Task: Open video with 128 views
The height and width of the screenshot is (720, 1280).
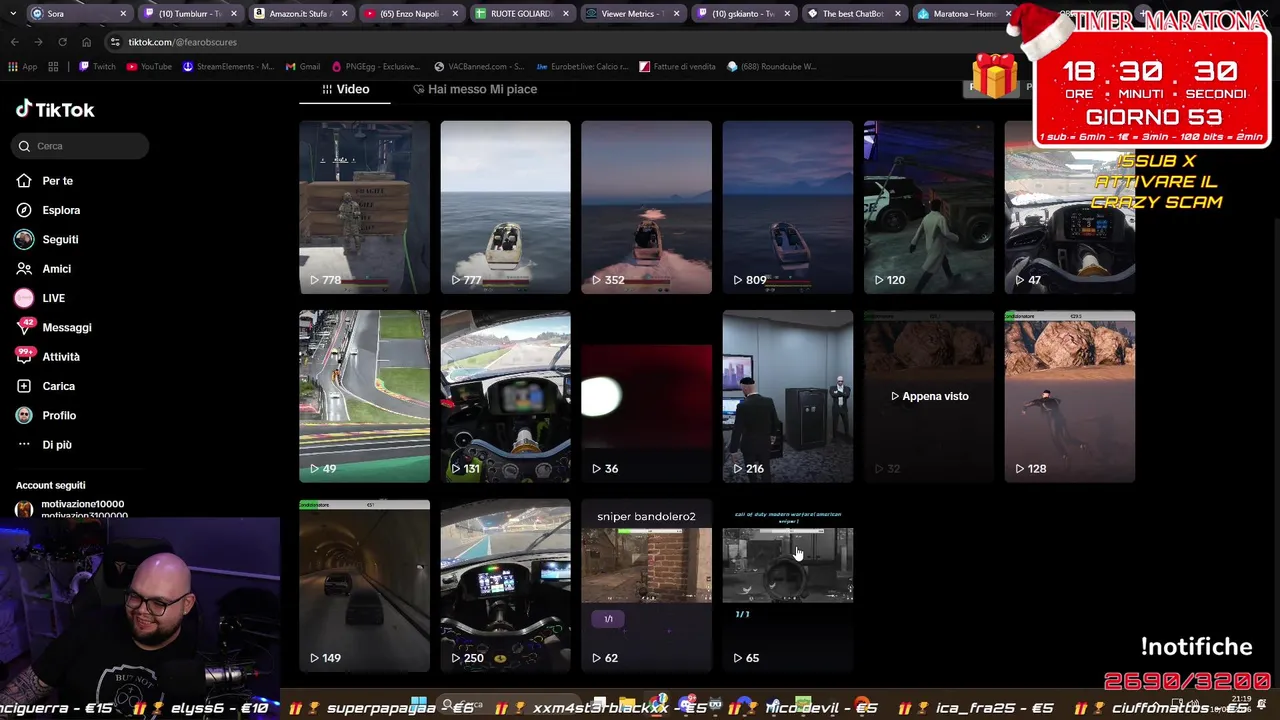Action: pyautogui.click(x=1069, y=396)
